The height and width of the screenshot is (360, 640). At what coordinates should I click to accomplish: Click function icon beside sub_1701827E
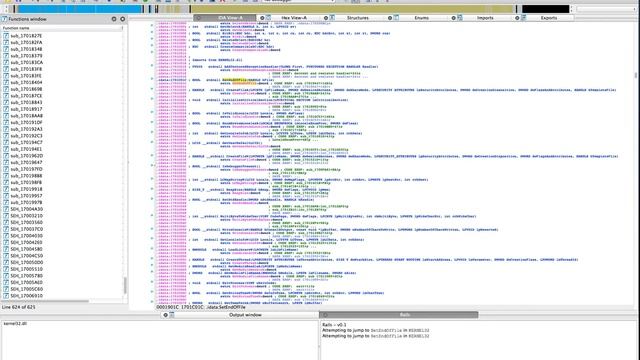coord(6,36)
